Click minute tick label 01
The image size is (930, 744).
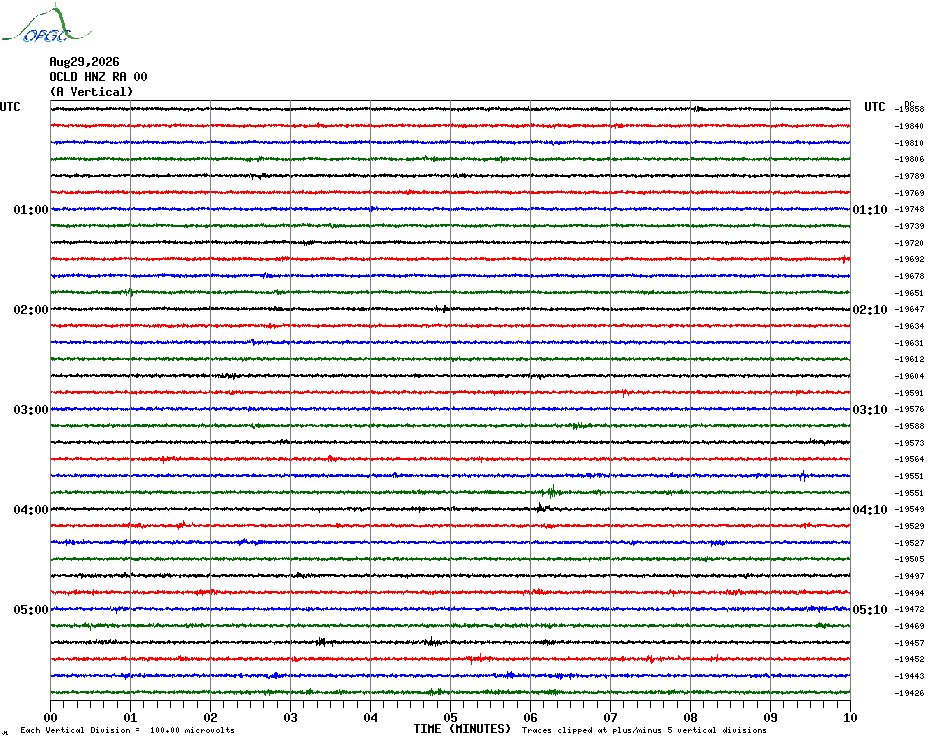130,717
